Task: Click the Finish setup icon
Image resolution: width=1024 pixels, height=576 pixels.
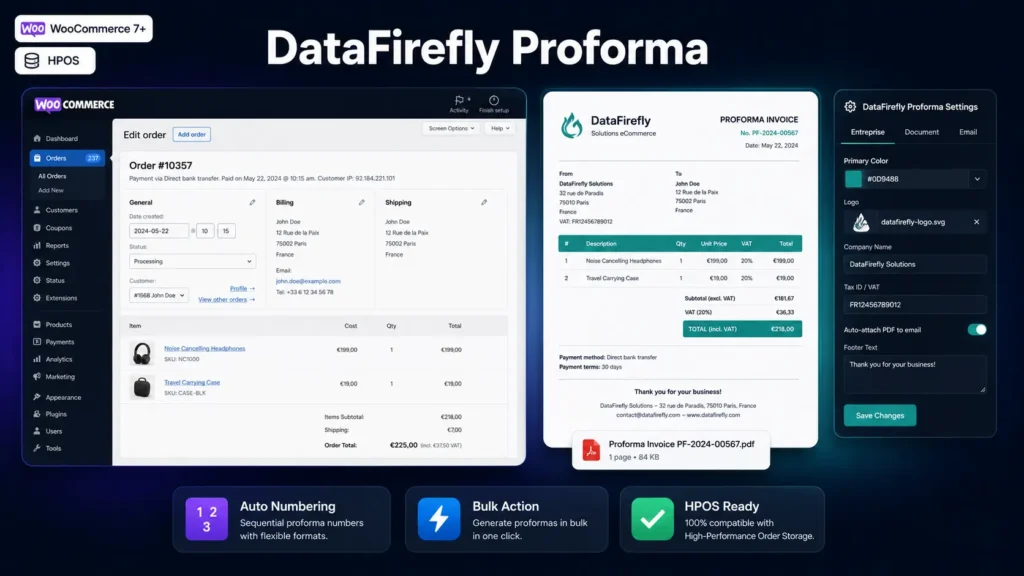Action: click(494, 100)
